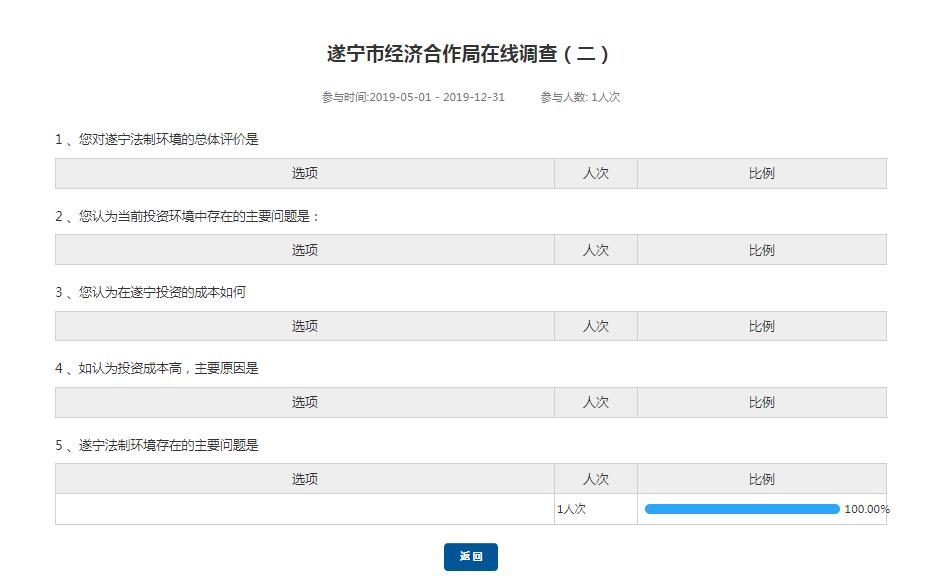Click the 比例 header under question 1

(x=762, y=173)
